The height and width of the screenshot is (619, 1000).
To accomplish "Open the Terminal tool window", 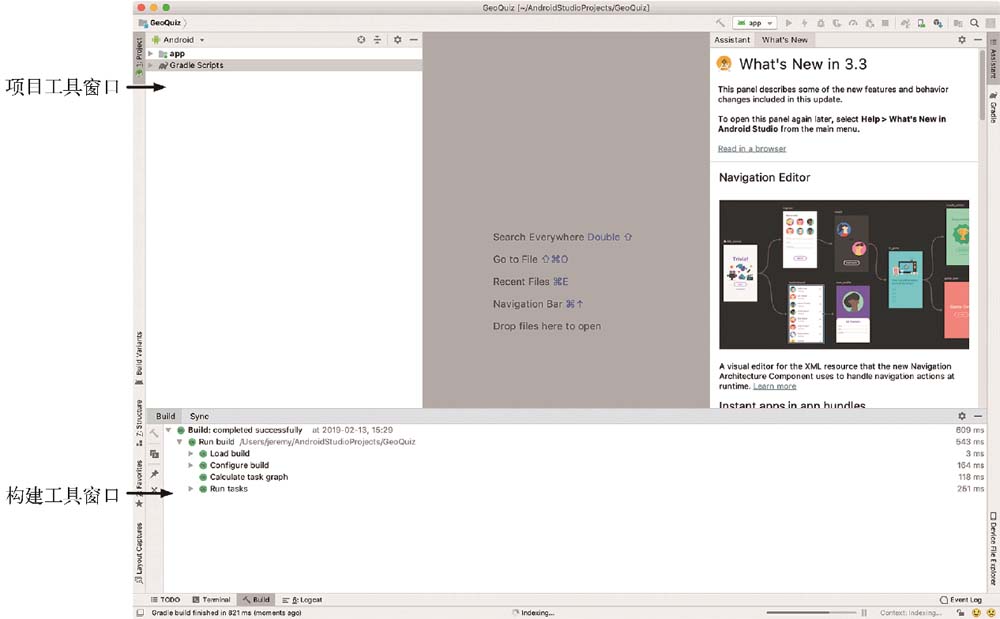I will [212, 600].
